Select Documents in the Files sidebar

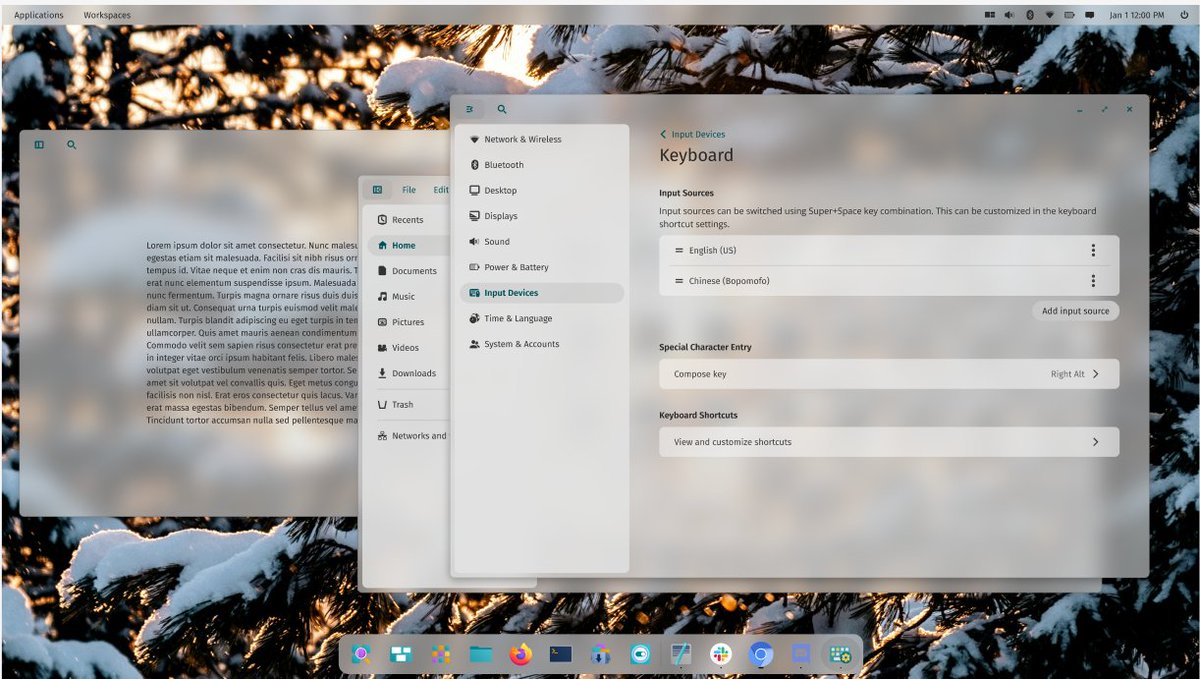(413, 270)
